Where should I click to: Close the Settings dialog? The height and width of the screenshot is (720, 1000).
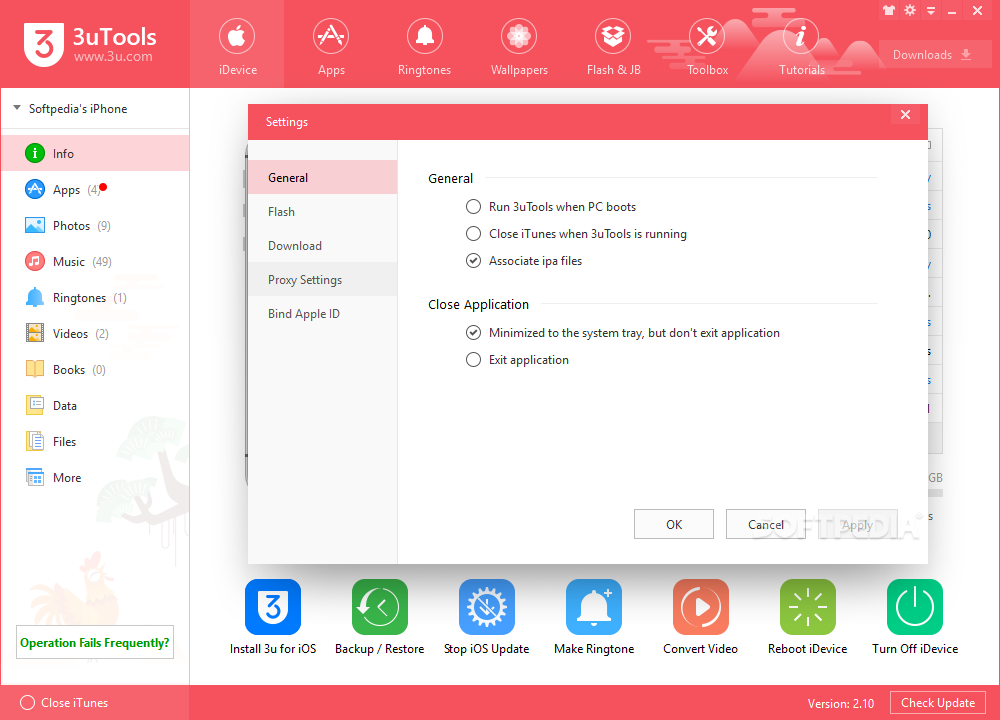click(905, 115)
